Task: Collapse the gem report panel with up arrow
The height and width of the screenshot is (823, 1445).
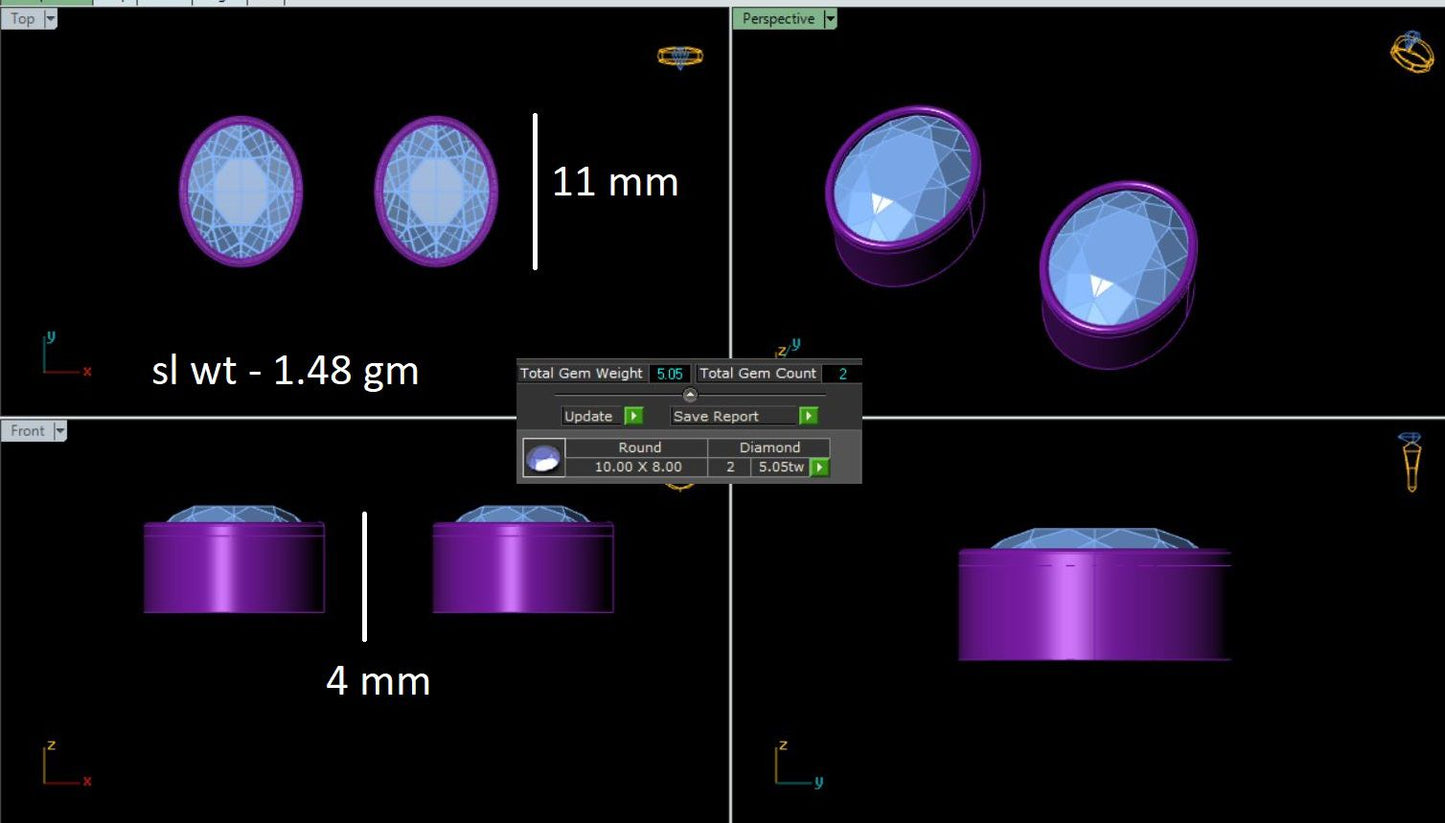Action: click(x=689, y=395)
